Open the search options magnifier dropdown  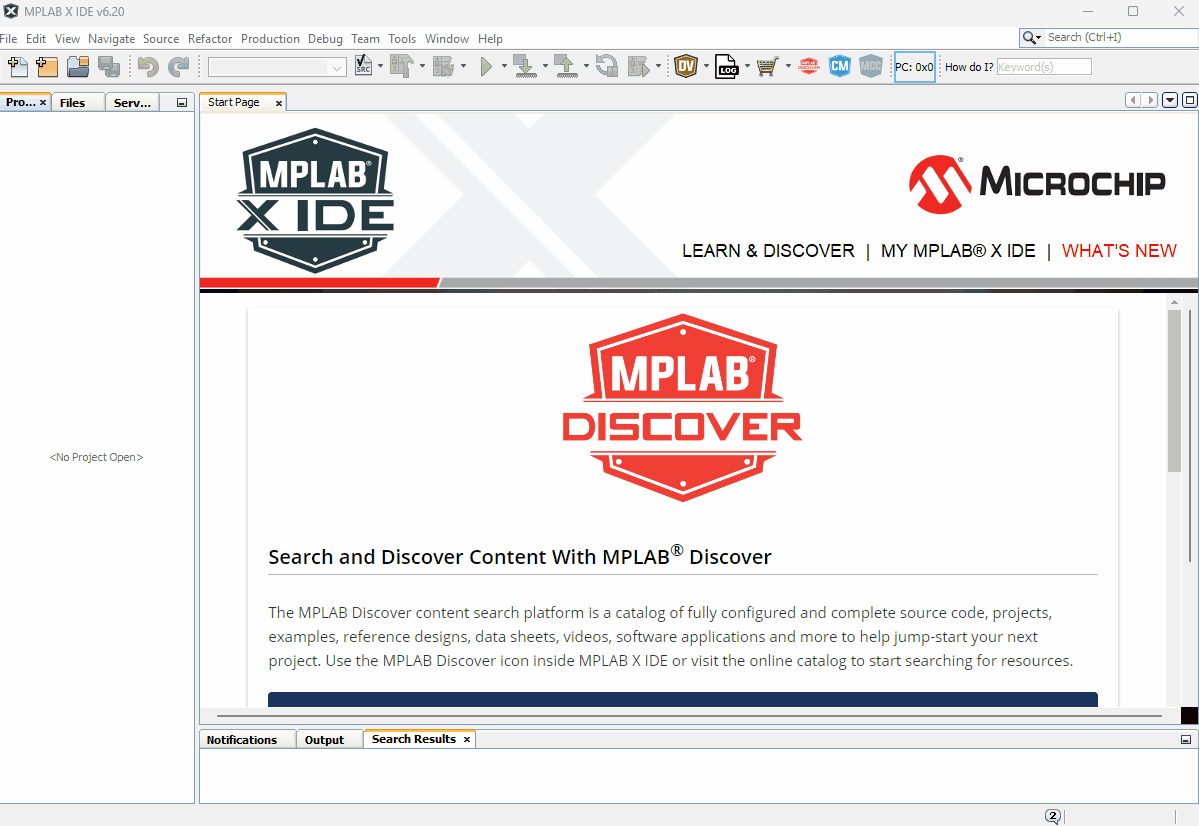(x=1032, y=37)
